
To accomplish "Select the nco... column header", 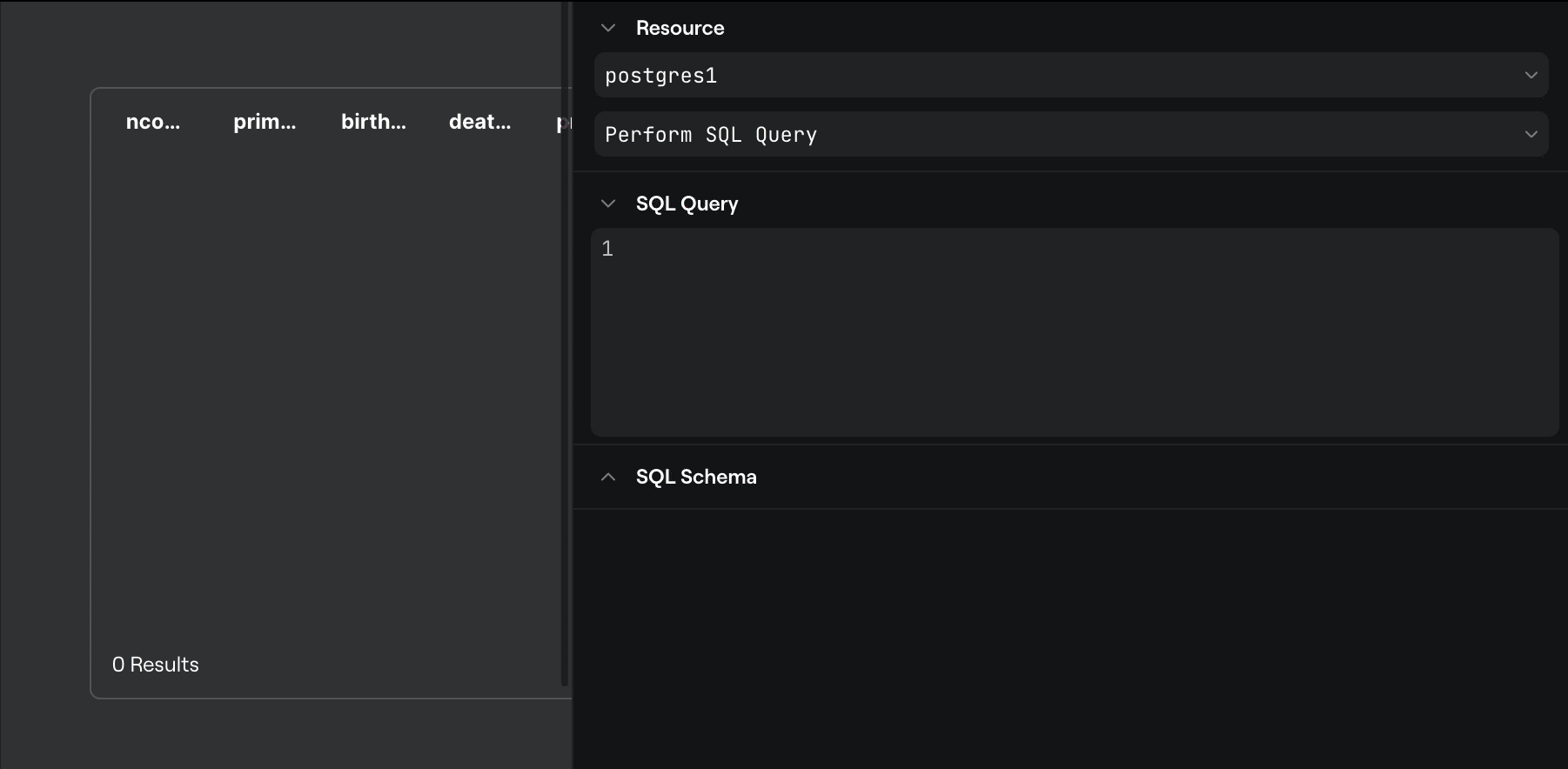I will tap(153, 122).
